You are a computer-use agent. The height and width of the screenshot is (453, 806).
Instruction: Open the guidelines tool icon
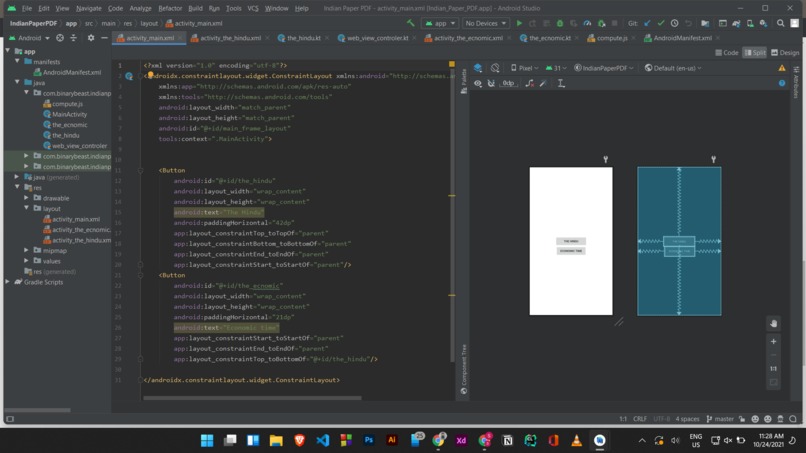pos(561,83)
